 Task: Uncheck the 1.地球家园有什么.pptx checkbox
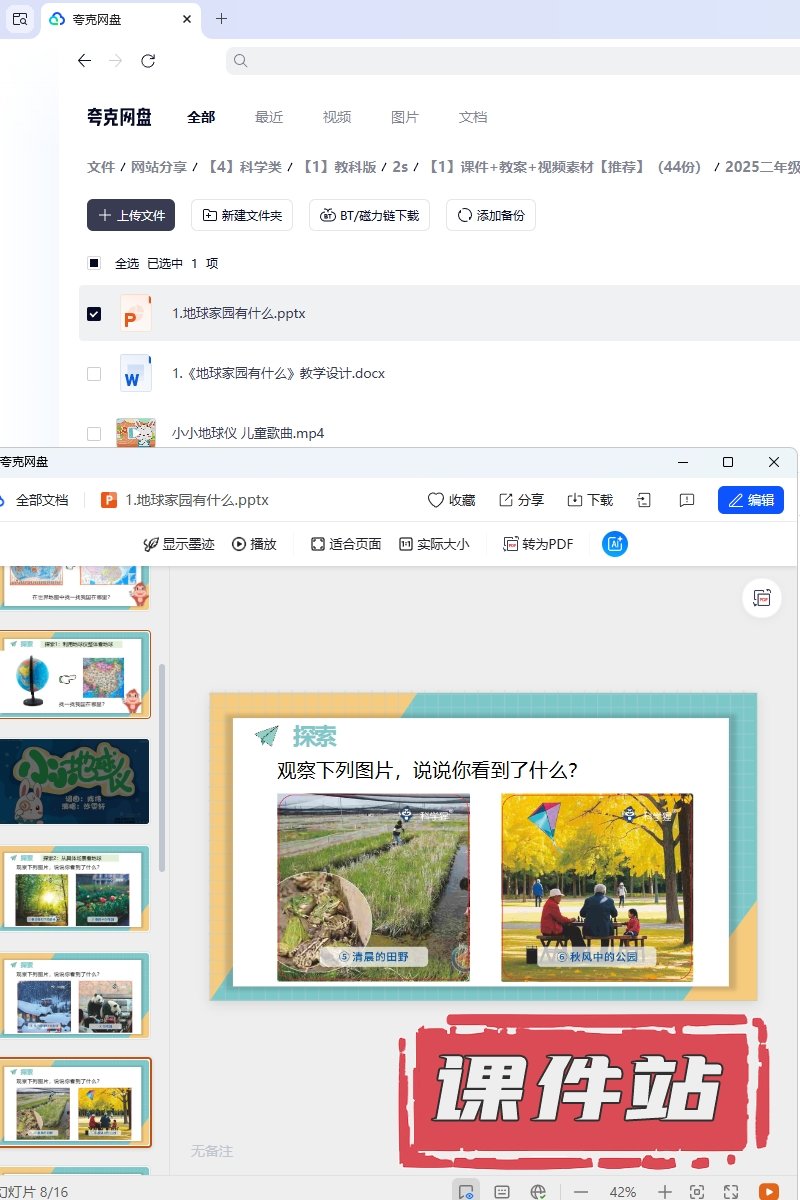coord(94,314)
